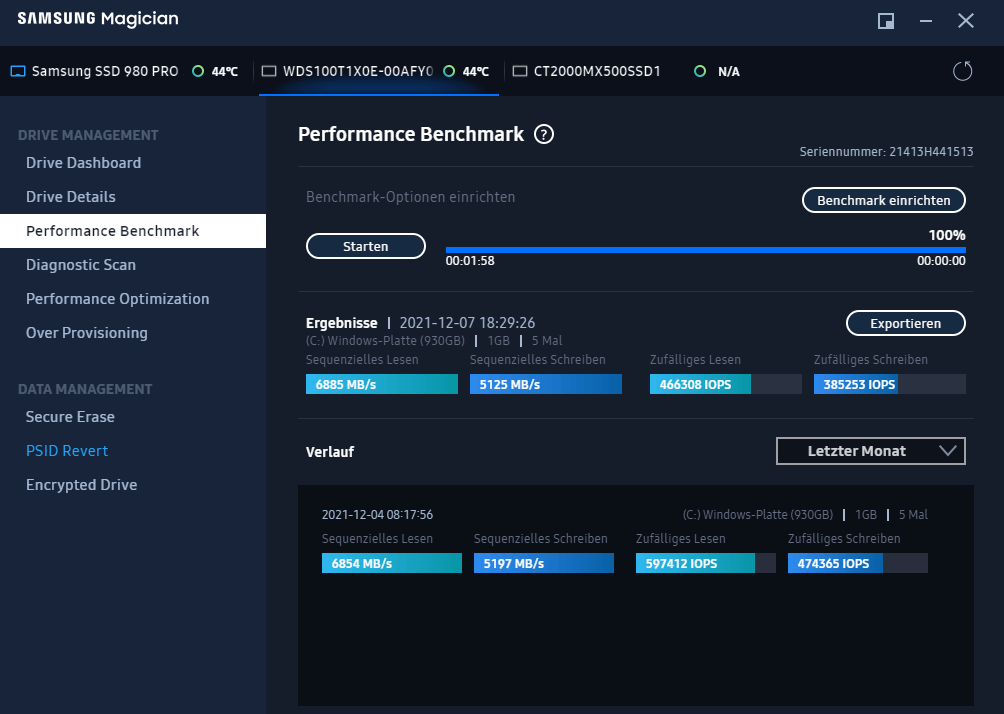The height and width of the screenshot is (714, 1004).
Task: Click the Samsung SSD 980 PRO drive icon
Action: tap(18, 71)
